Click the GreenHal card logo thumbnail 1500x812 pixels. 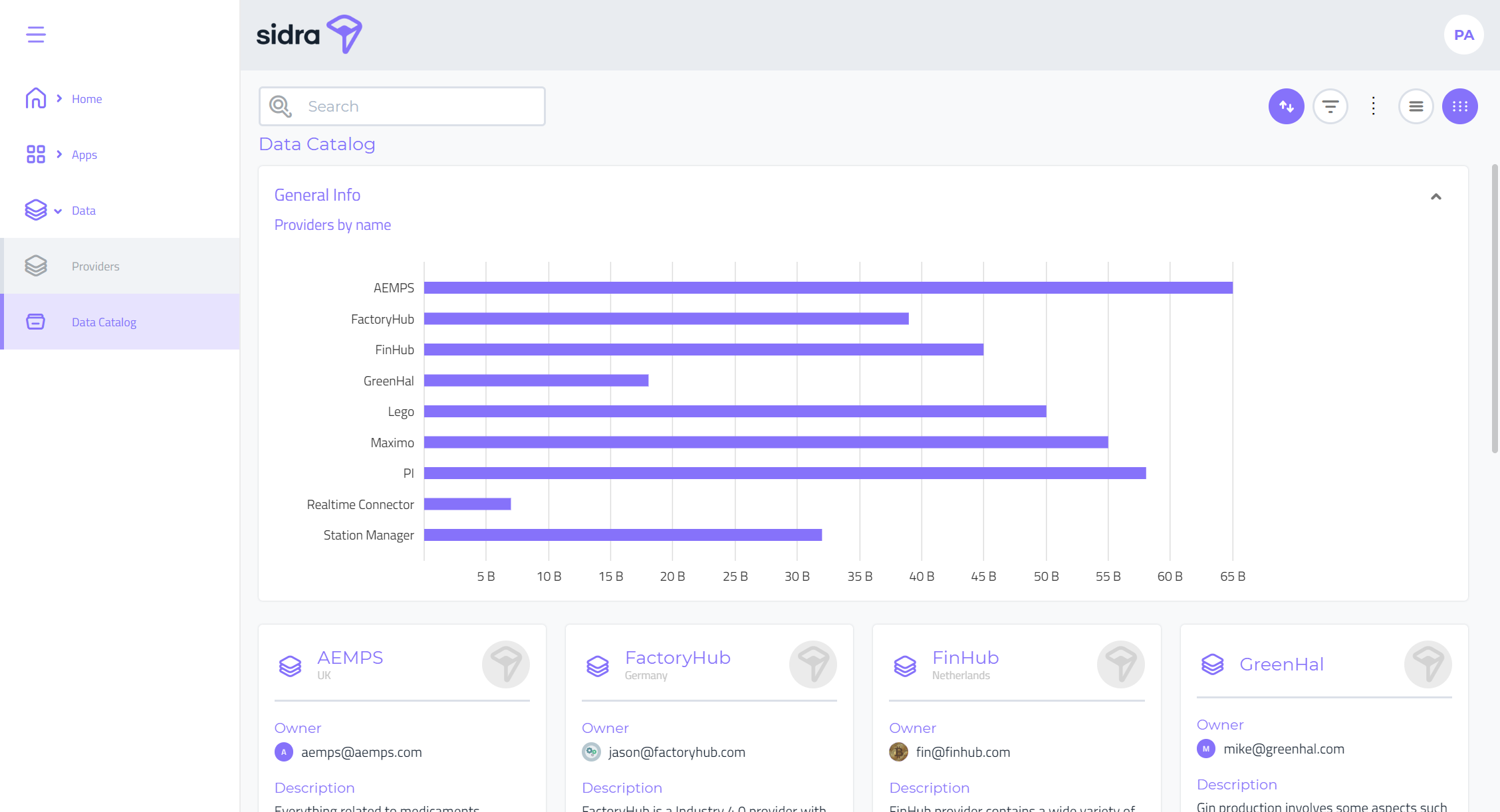[x=1428, y=664]
